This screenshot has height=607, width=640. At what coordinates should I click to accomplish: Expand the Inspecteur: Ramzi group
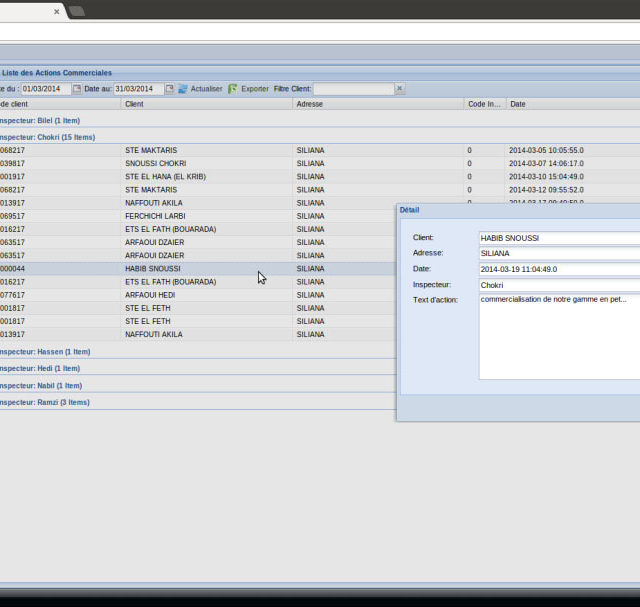(44, 402)
